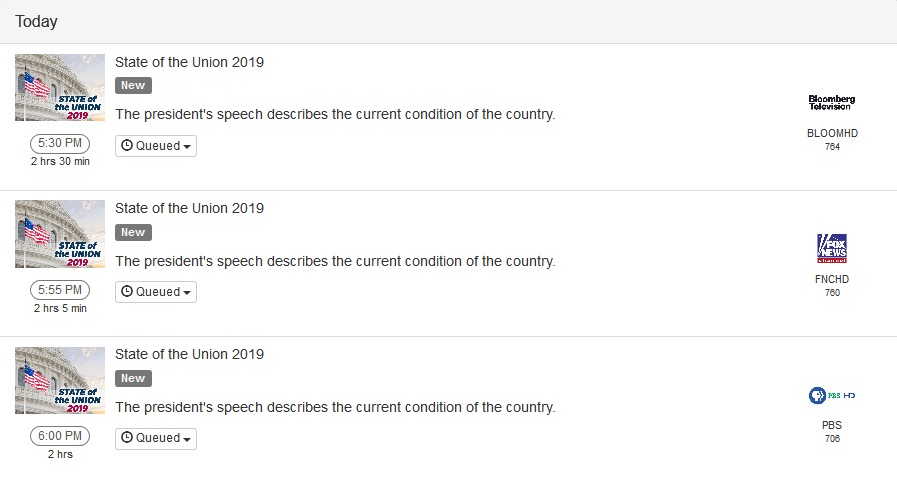The image size is (897, 480).
Task: Click the Fox News channel logo
Action: click(832, 248)
